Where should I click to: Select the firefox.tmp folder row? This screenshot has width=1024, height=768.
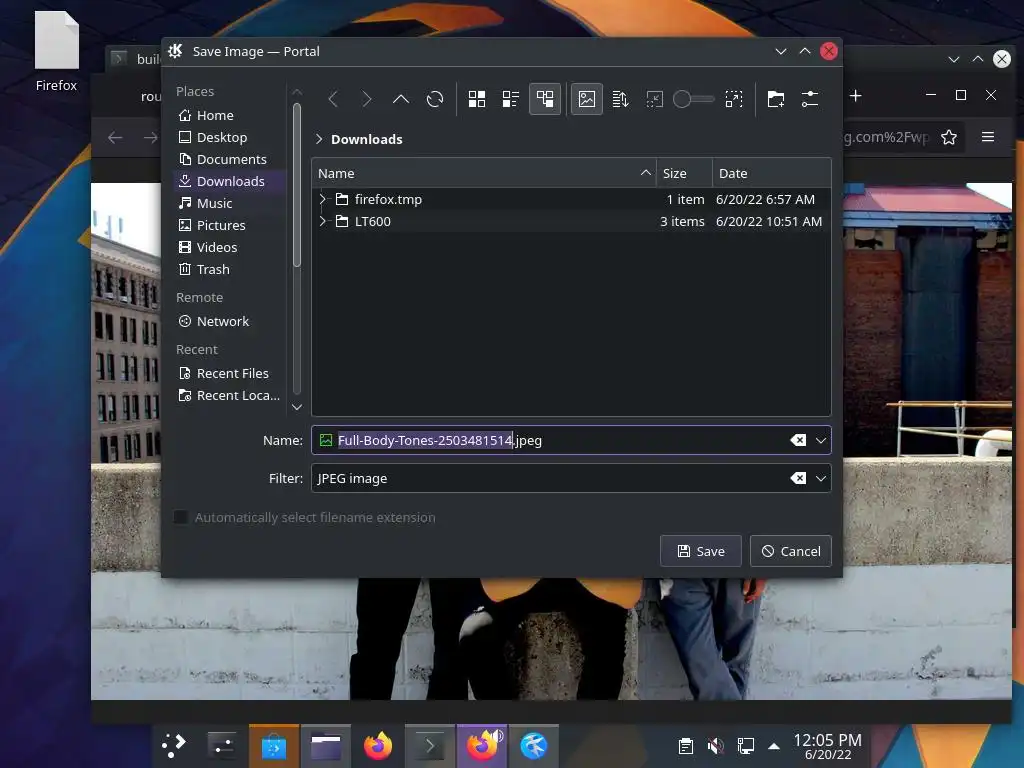(x=571, y=199)
